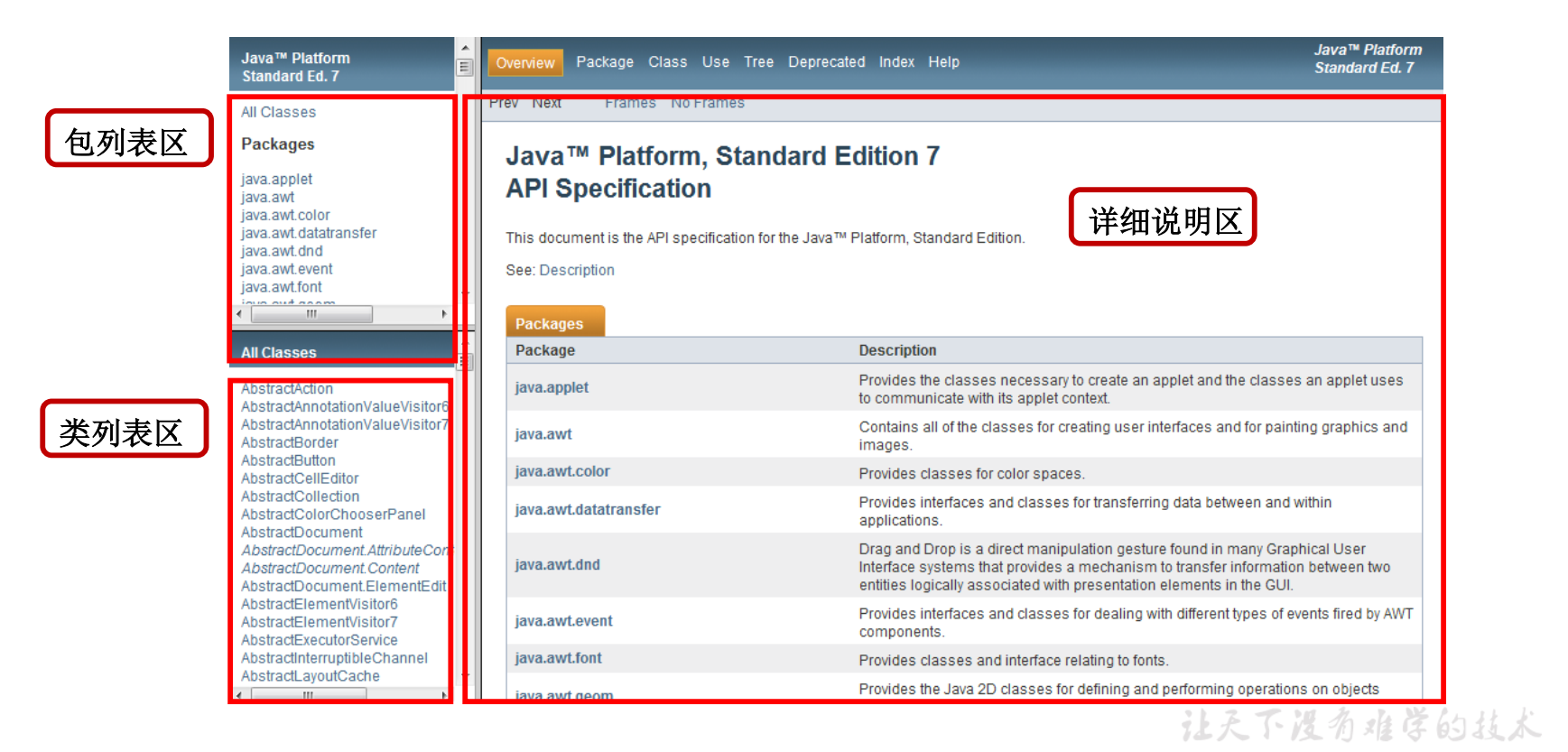Open the Index navigation item
1568x752 pixels.
tap(896, 62)
